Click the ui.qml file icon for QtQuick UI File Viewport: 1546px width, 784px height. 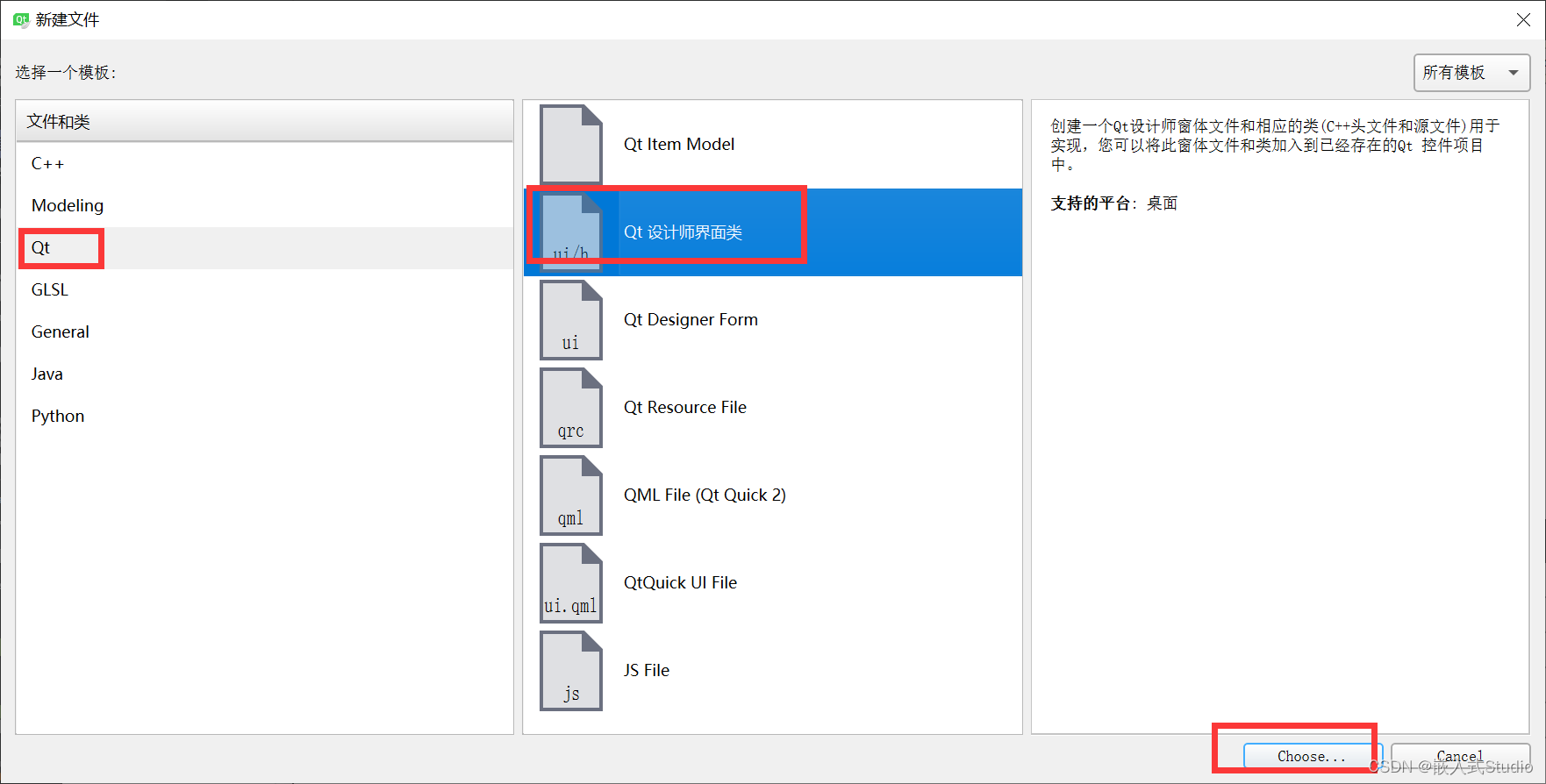[571, 583]
